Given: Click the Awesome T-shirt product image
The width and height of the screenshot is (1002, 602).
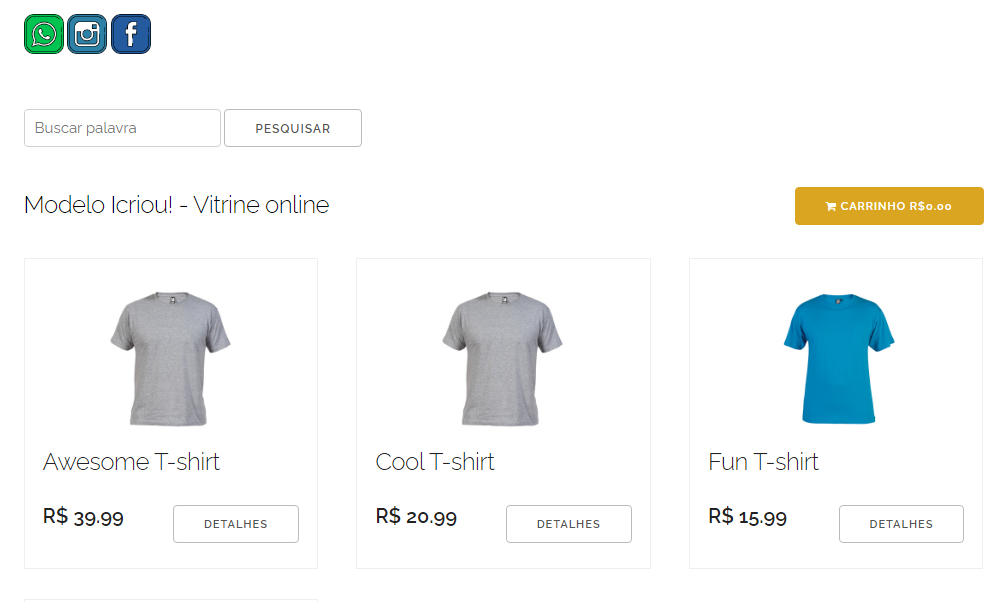Looking at the screenshot, I should pos(170,359).
